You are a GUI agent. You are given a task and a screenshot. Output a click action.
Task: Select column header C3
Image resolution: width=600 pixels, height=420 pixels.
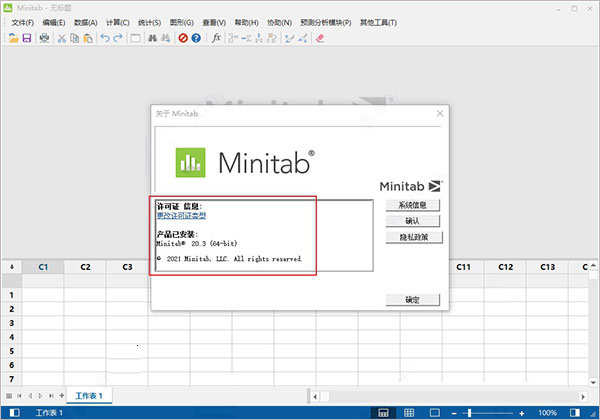127,267
